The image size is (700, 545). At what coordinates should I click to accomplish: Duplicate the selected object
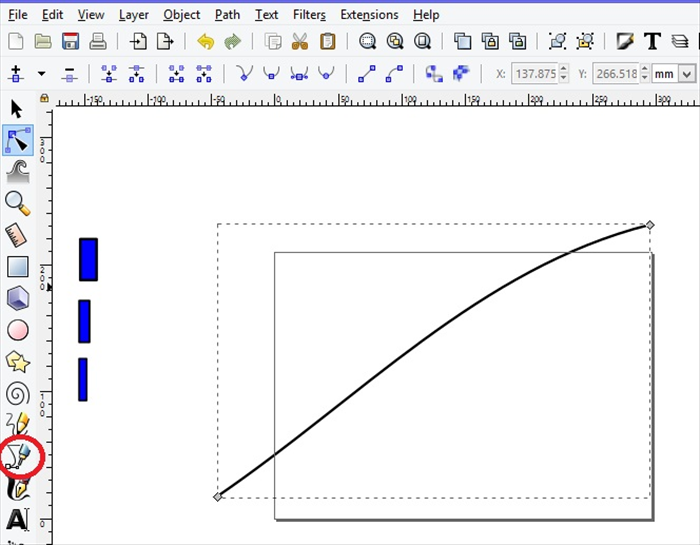coord(462,42)
